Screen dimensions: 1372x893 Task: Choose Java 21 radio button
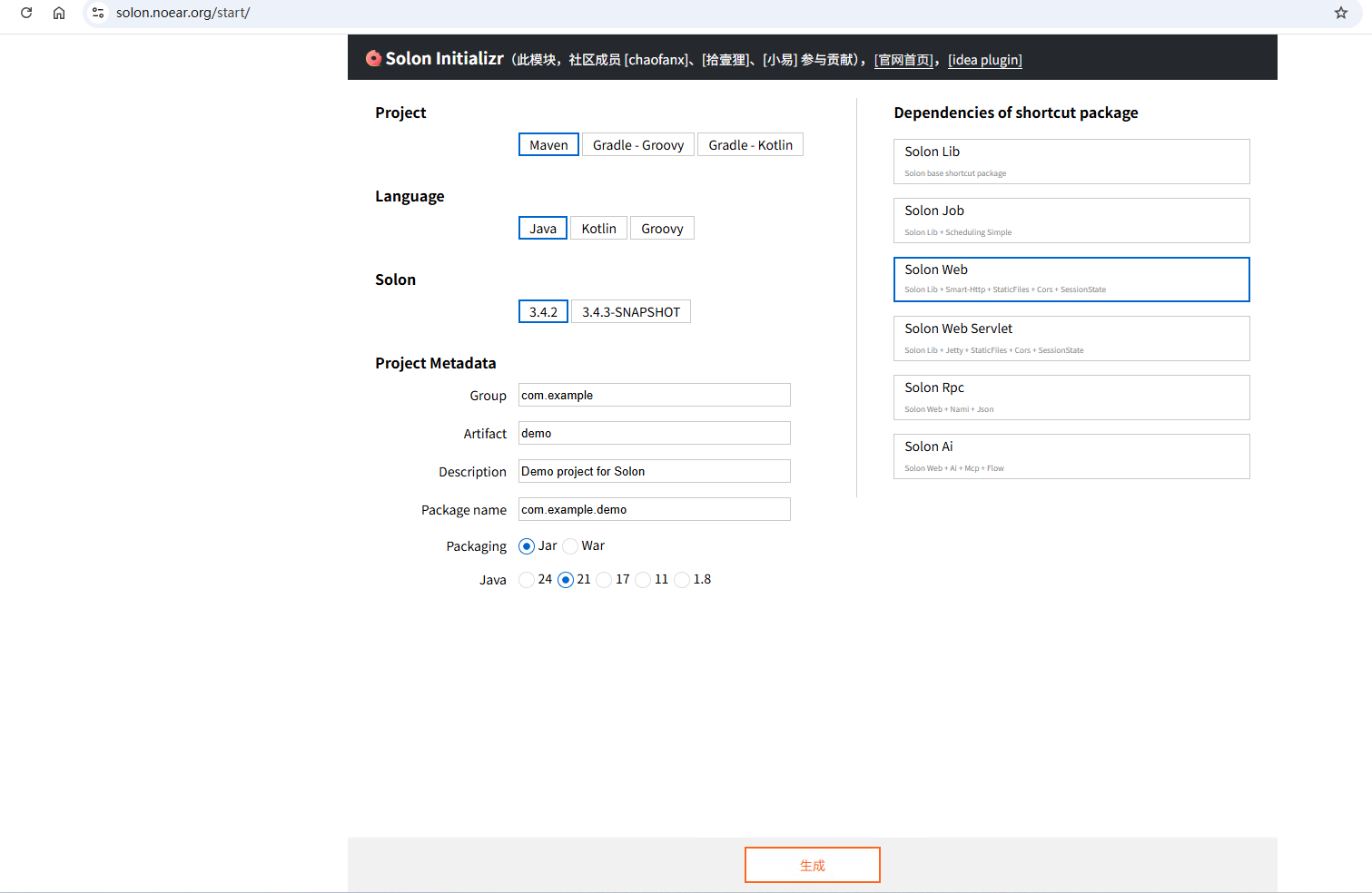pyautogui.click(x=566, y=580)
